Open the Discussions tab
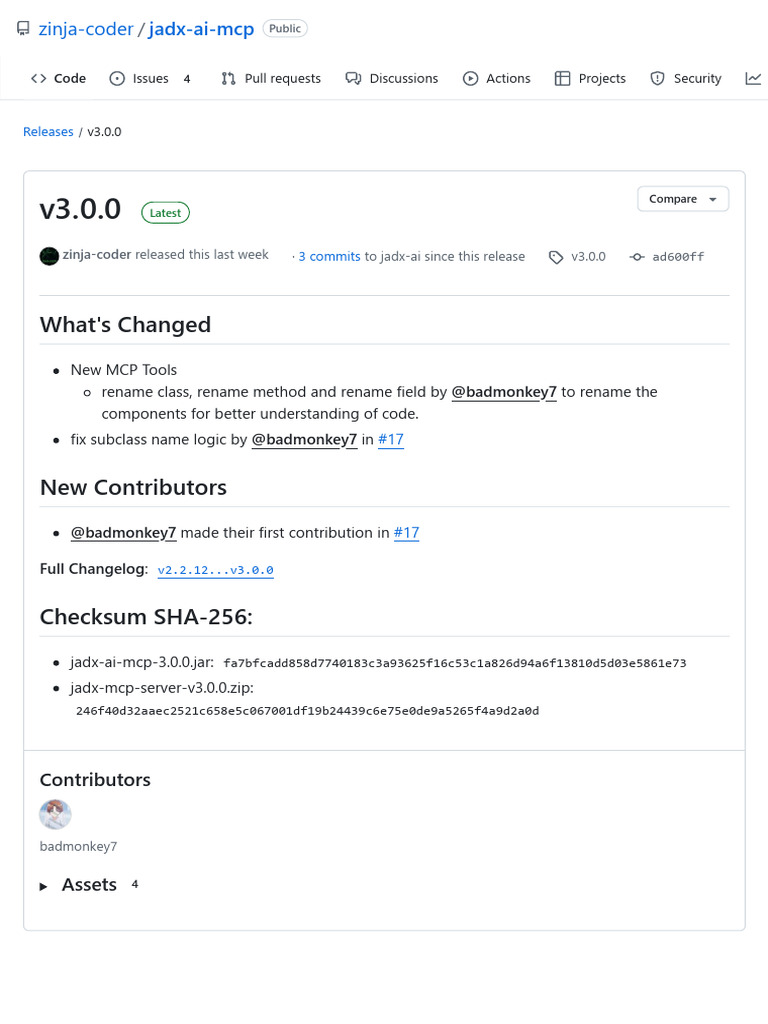 coord(392,78)
